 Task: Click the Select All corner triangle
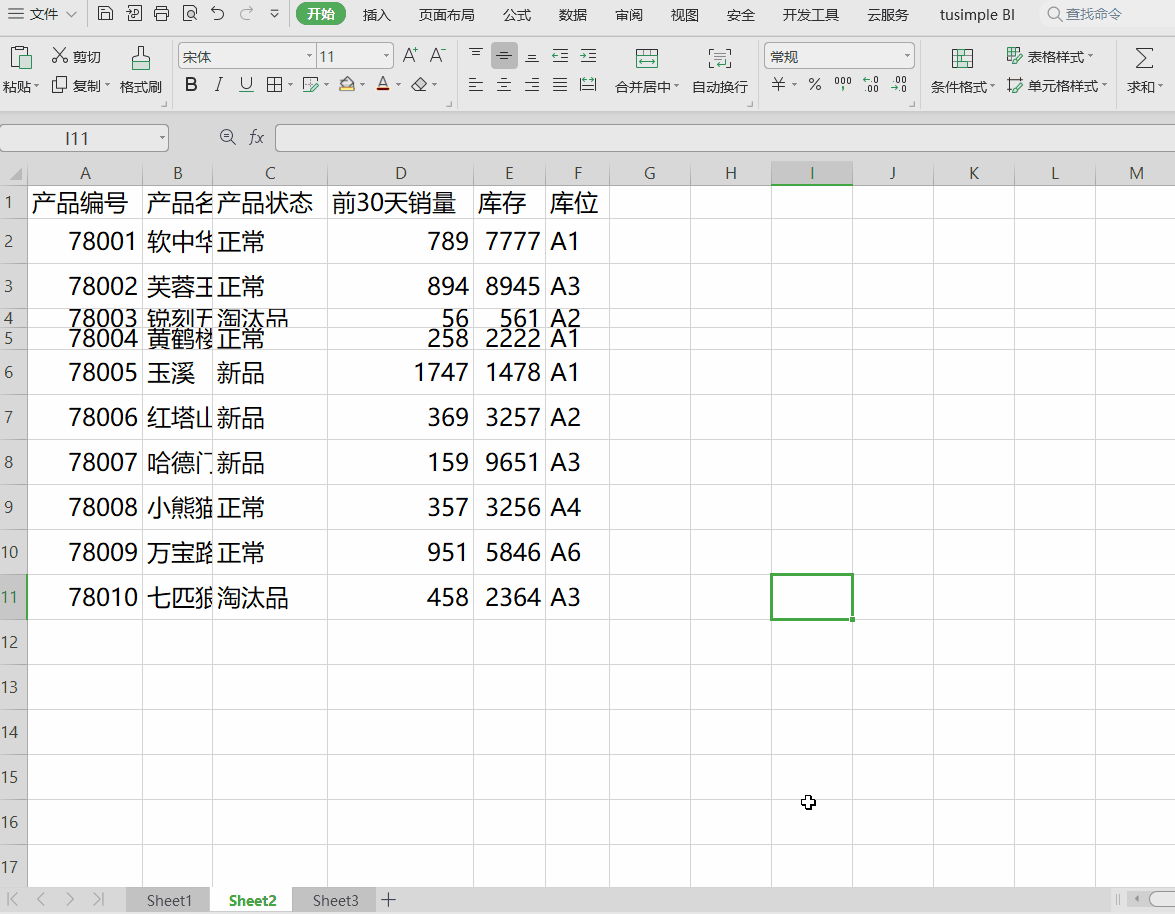(14, 175)
